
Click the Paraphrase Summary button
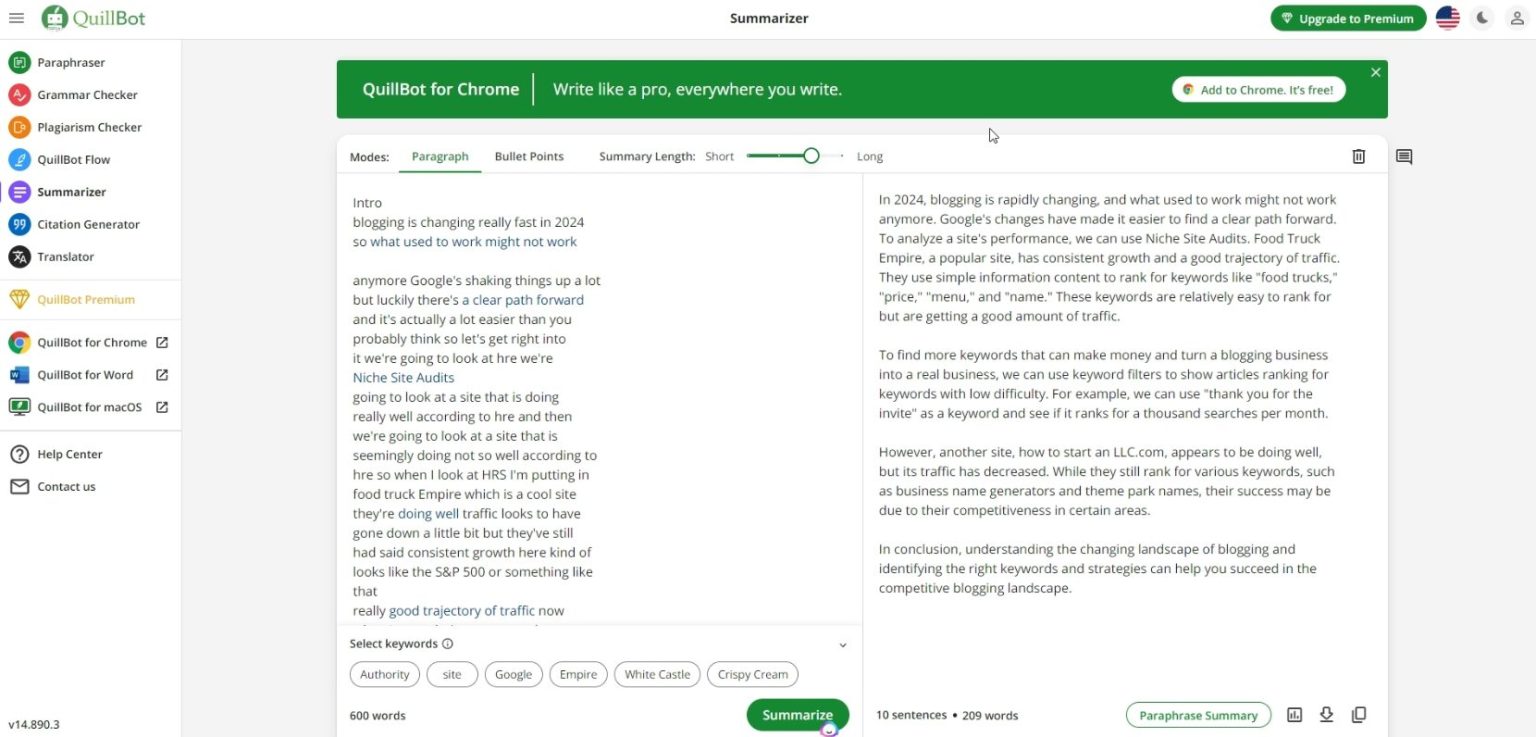click(x=1198, y=715)
